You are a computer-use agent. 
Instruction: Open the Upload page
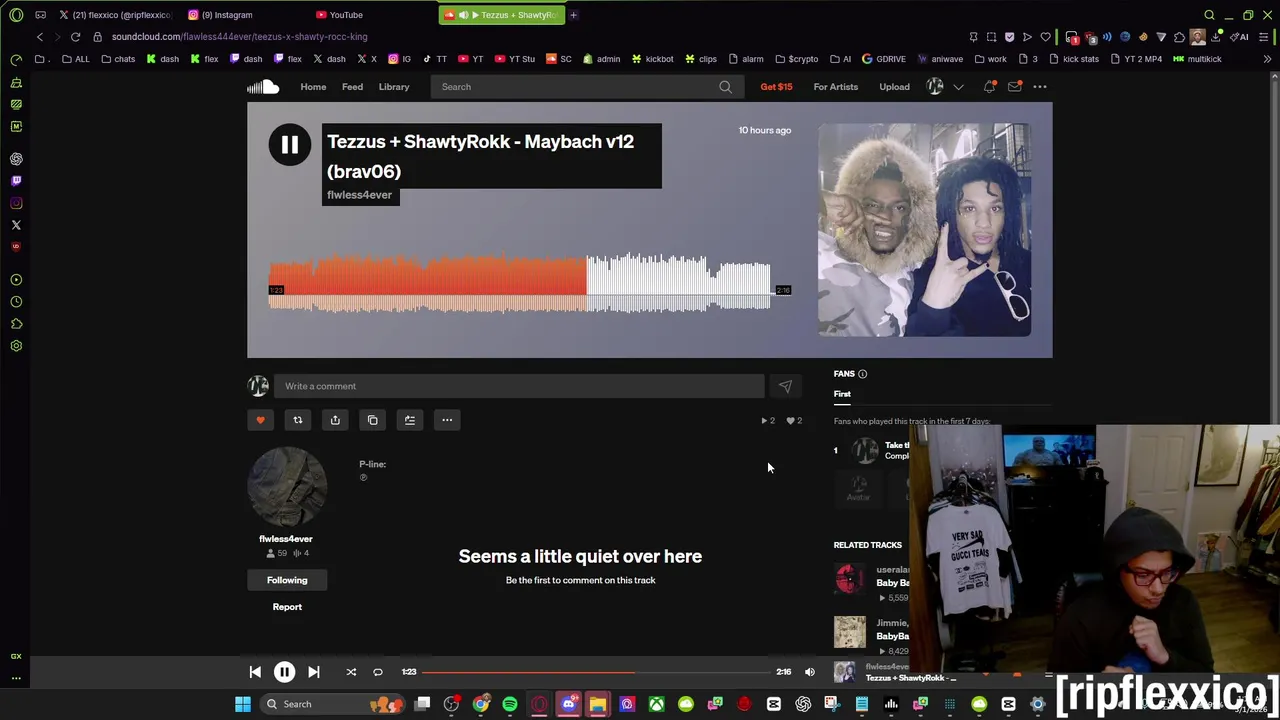tap(894, 87)
